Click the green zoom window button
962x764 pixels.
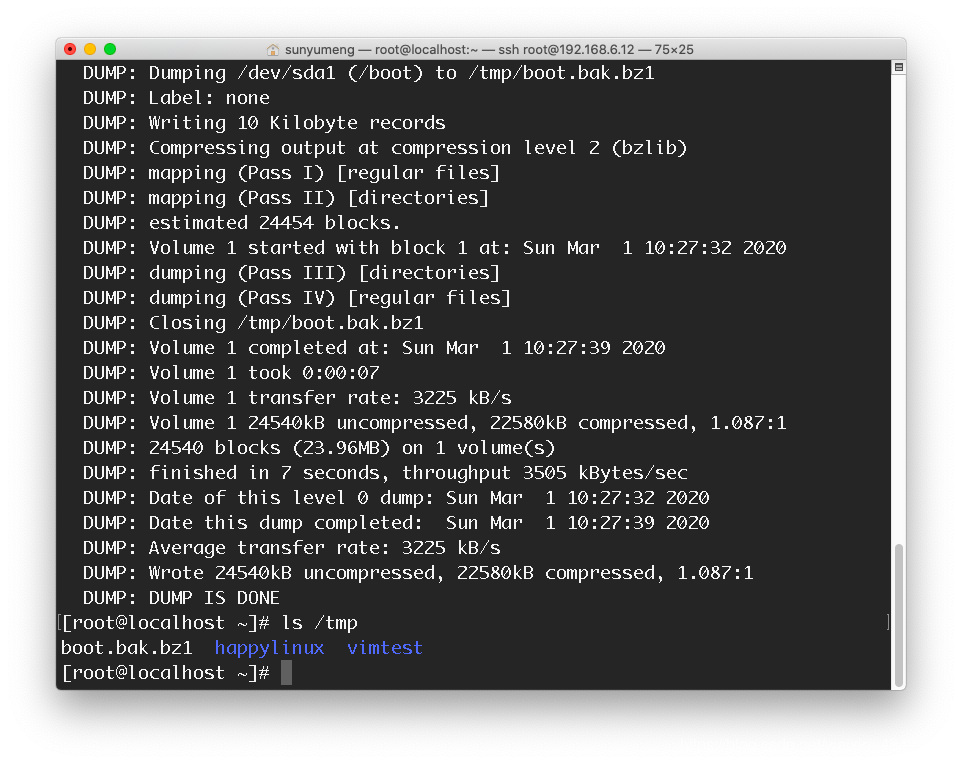tap(110, 49)
